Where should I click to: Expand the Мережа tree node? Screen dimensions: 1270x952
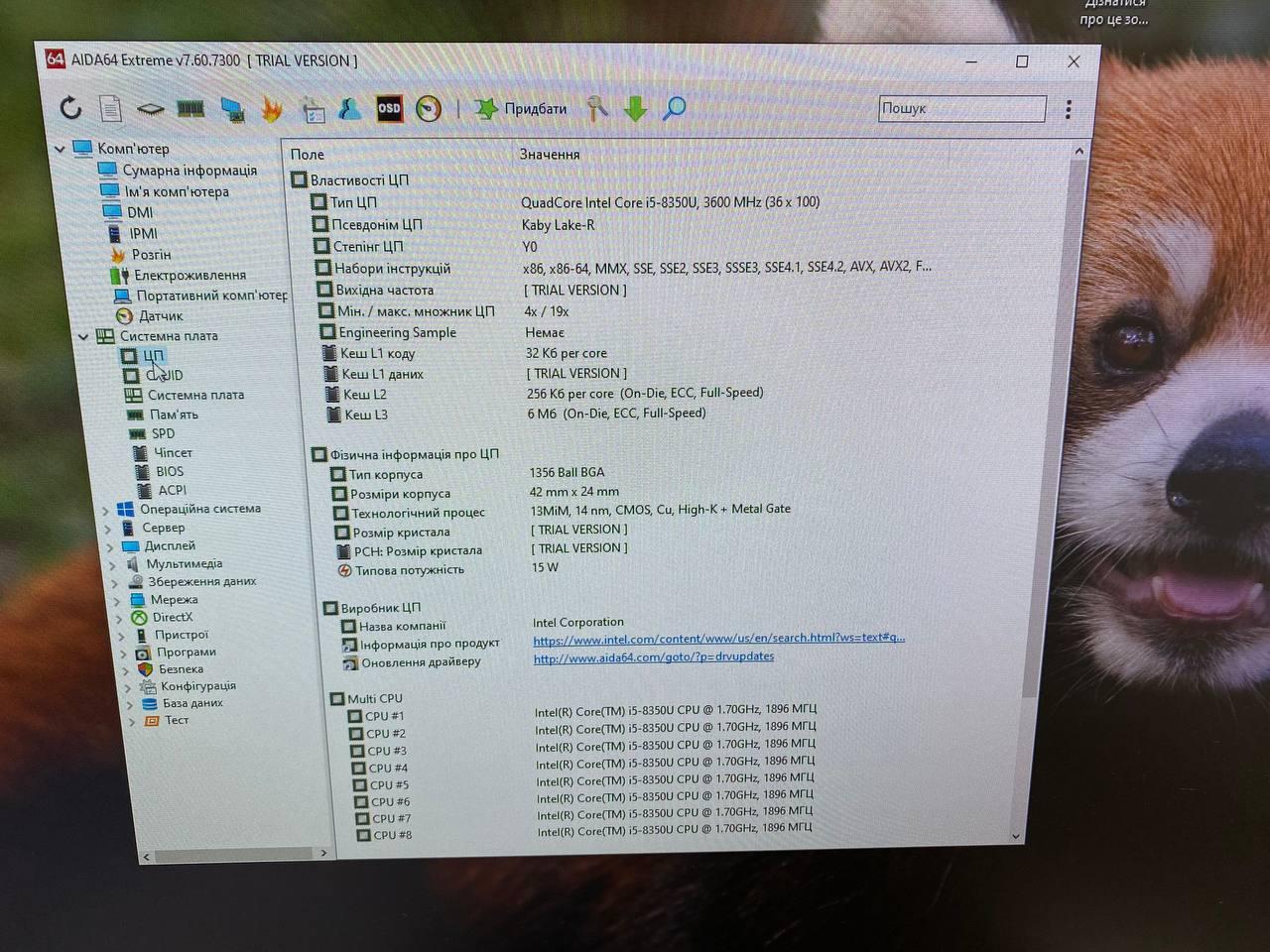[x=117, y=601]
